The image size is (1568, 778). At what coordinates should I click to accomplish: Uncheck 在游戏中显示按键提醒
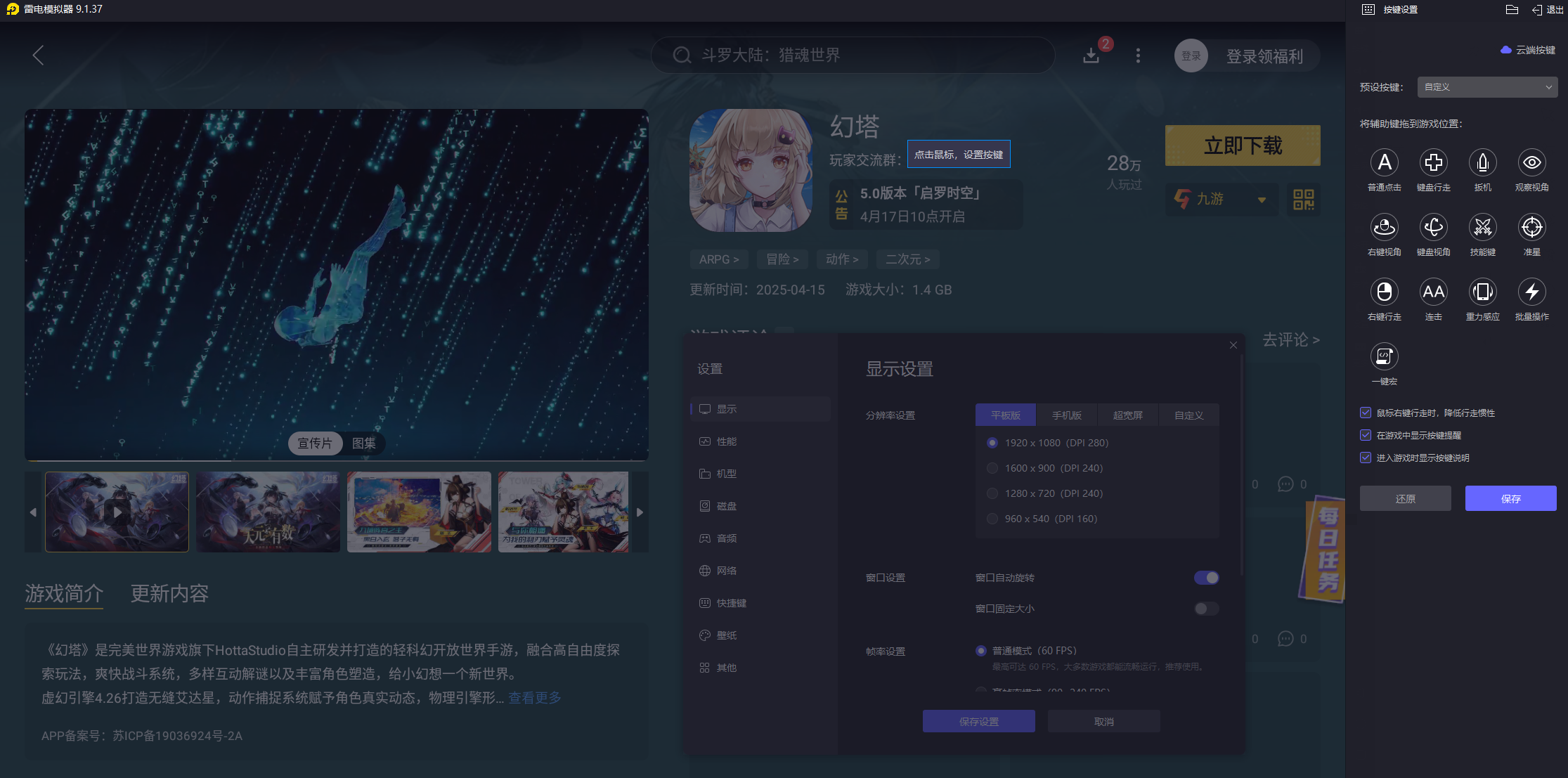click(x=1366, y=435)
